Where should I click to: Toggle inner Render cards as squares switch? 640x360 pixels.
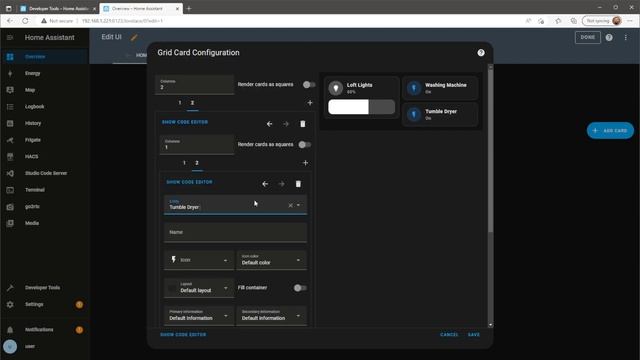click(x=304, y=144)
